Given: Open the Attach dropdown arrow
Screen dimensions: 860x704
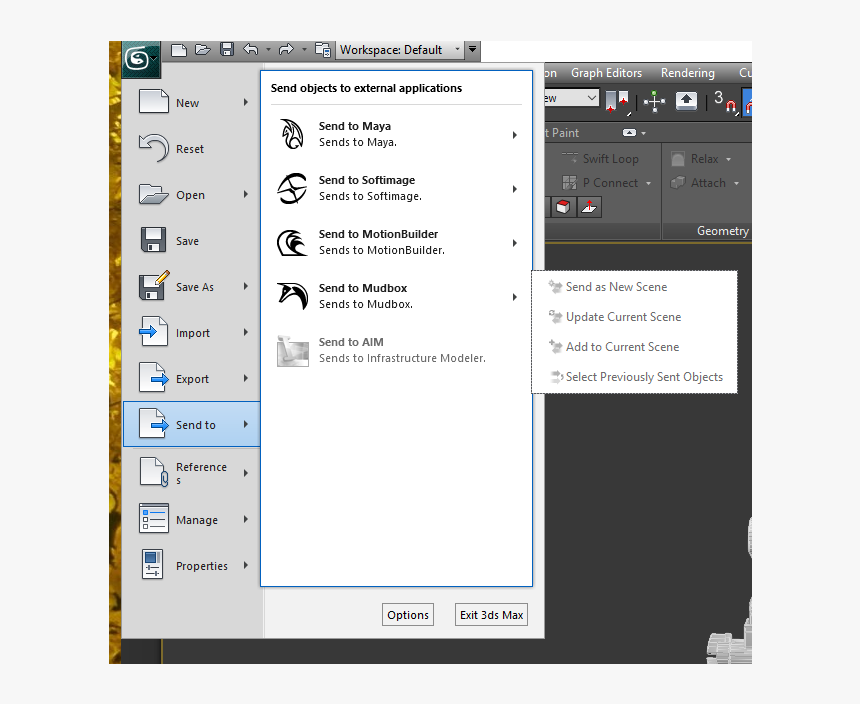Looking at the screenshot, I should [x=736, y=183].
